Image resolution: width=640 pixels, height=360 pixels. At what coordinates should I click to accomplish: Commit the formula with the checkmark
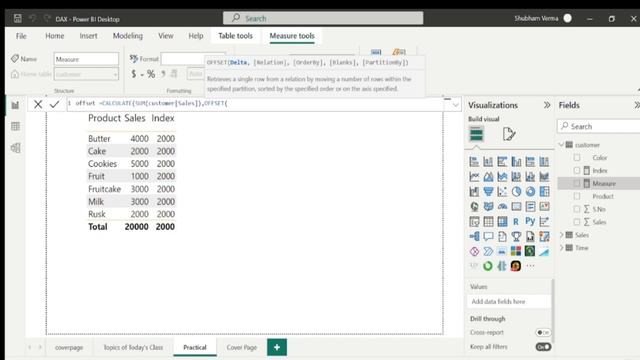(x=54, y=104)
